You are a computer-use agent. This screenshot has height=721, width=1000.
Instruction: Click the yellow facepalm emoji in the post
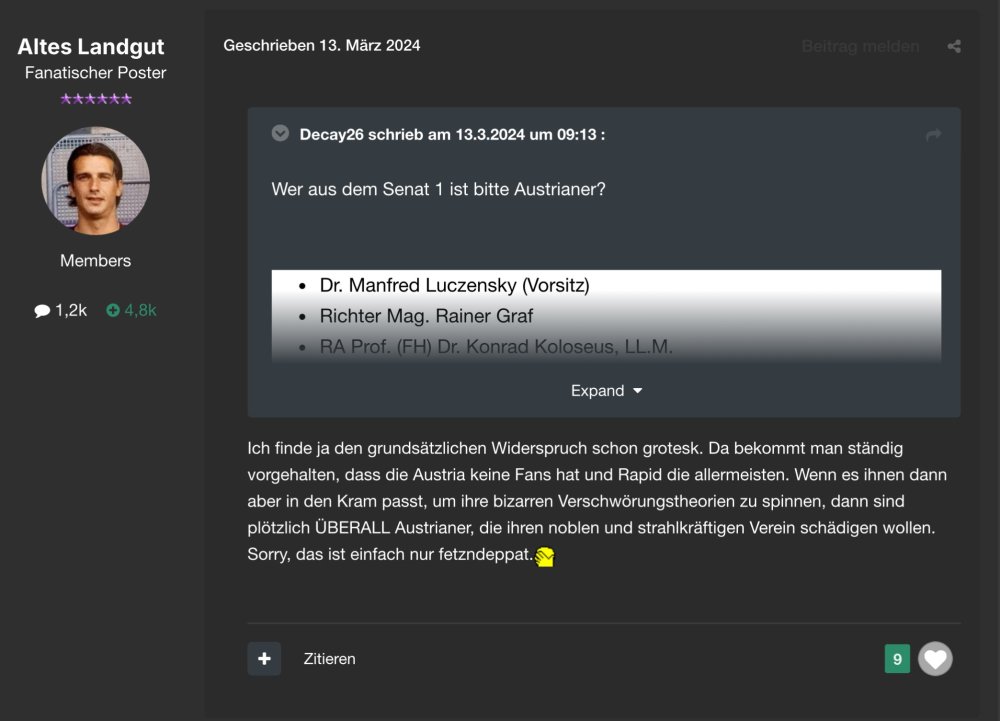(545, 557)
